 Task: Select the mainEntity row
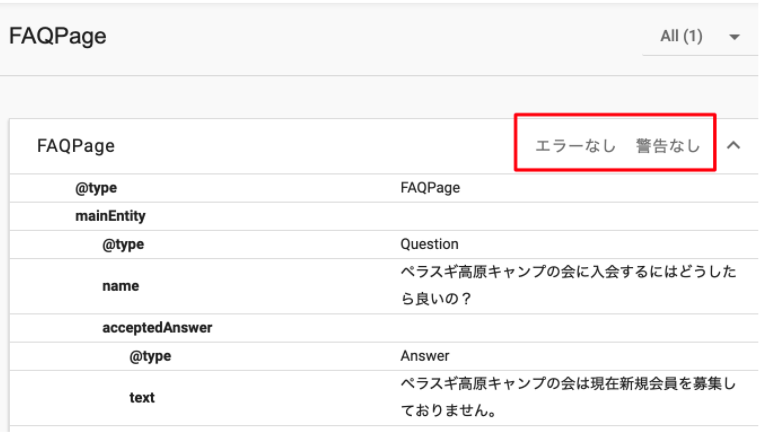coord(109,215)
